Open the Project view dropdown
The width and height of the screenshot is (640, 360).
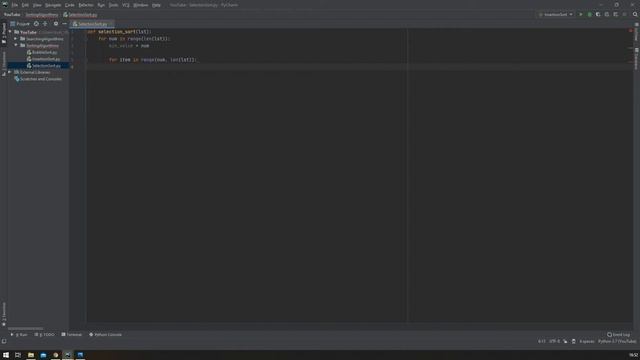coord(20,24)
